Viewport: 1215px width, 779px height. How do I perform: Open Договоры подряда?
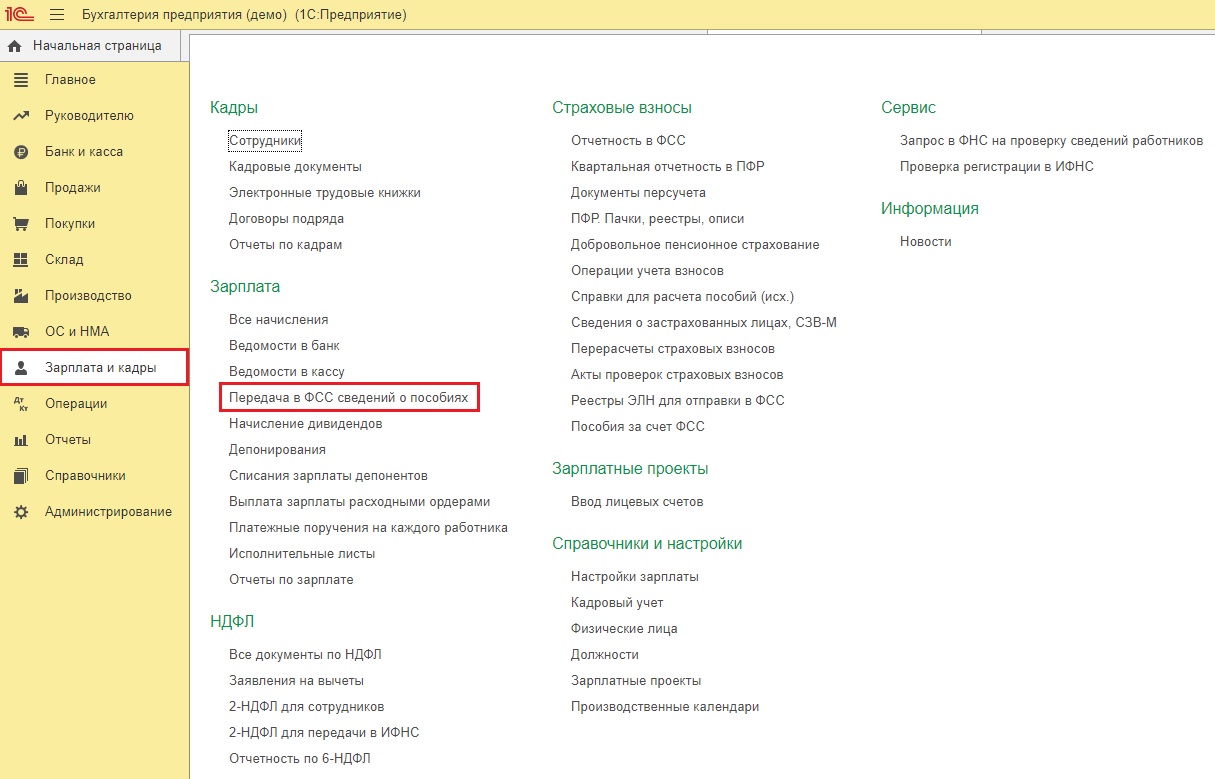(x=286, y=219)
